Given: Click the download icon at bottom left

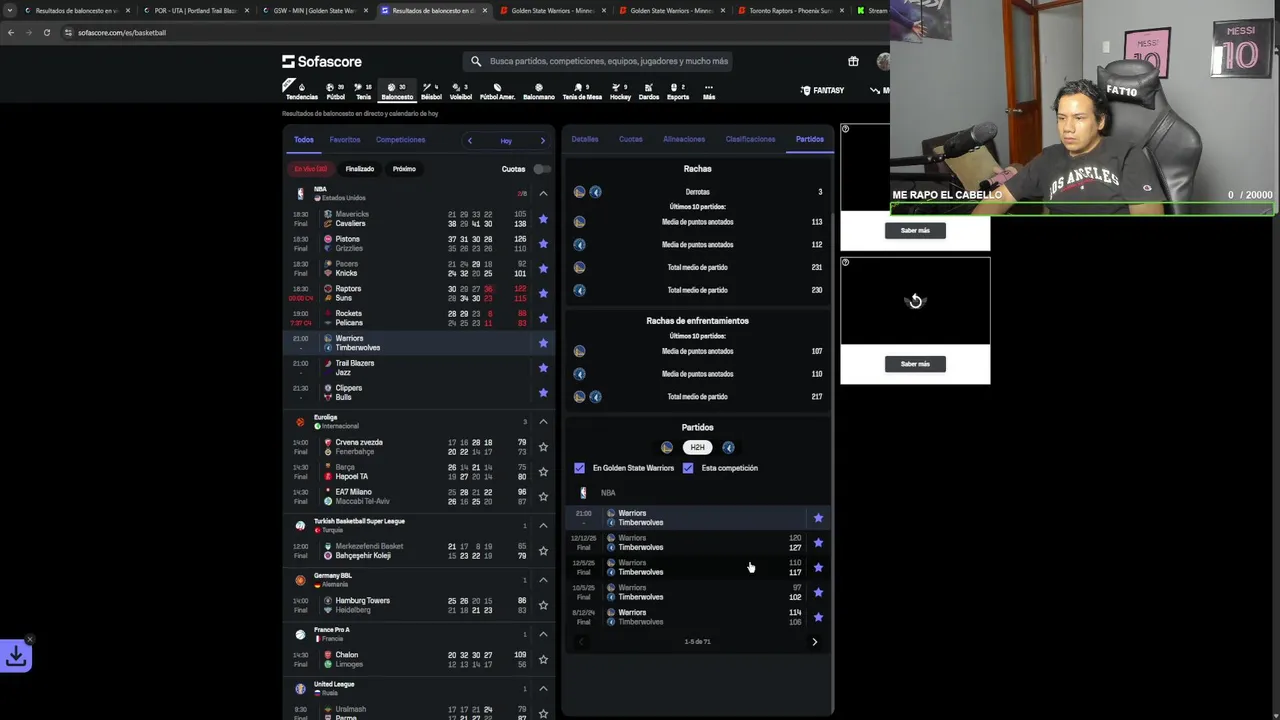Looking at the screenshot, I should [16, 656].
